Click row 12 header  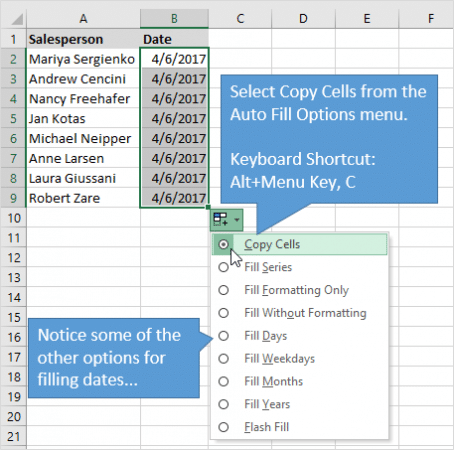(x=13, y=258)
